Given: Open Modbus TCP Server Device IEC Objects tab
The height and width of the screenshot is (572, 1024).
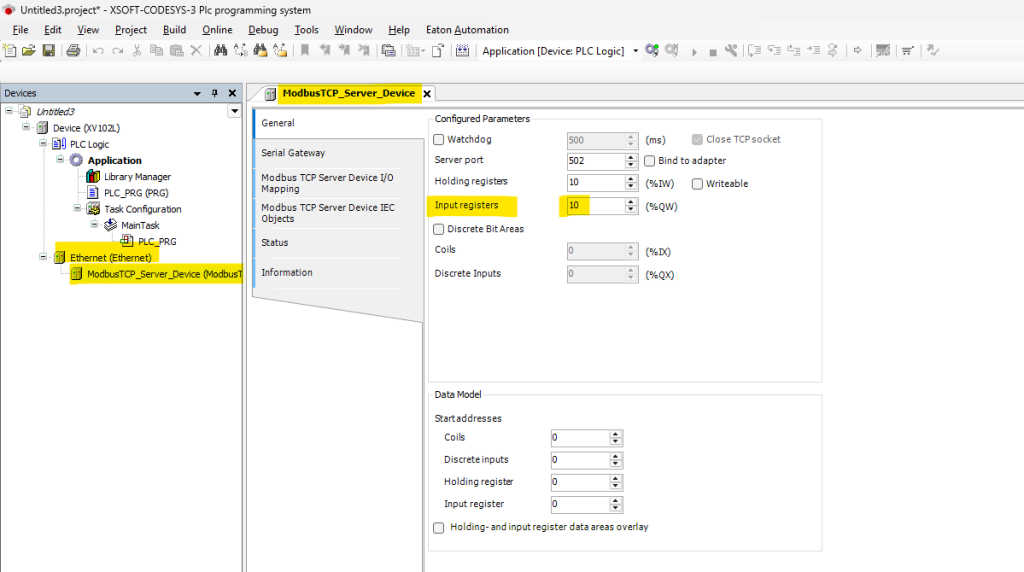Looking at the screenshot, I should click(328, 213).
